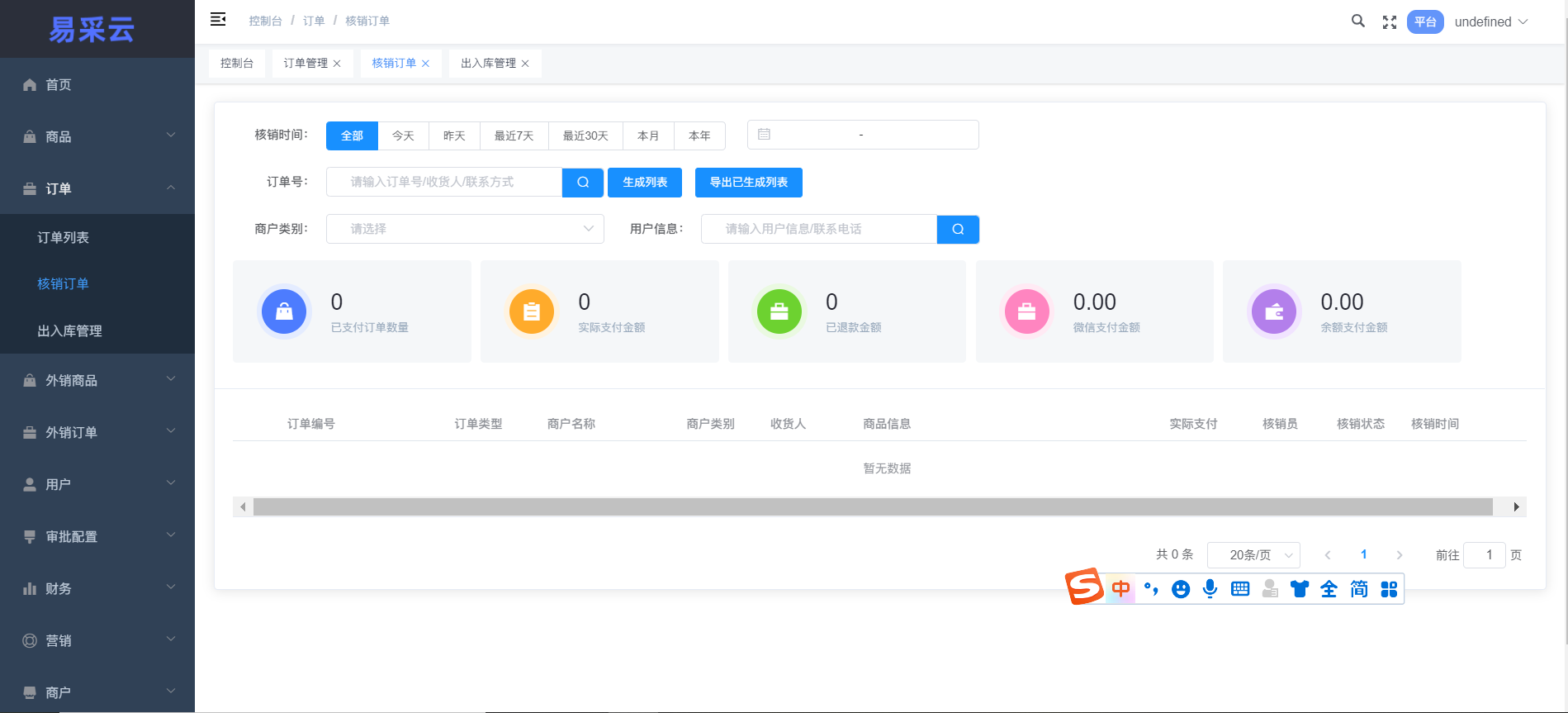Click the 平台 badge

pos(1425,22)
